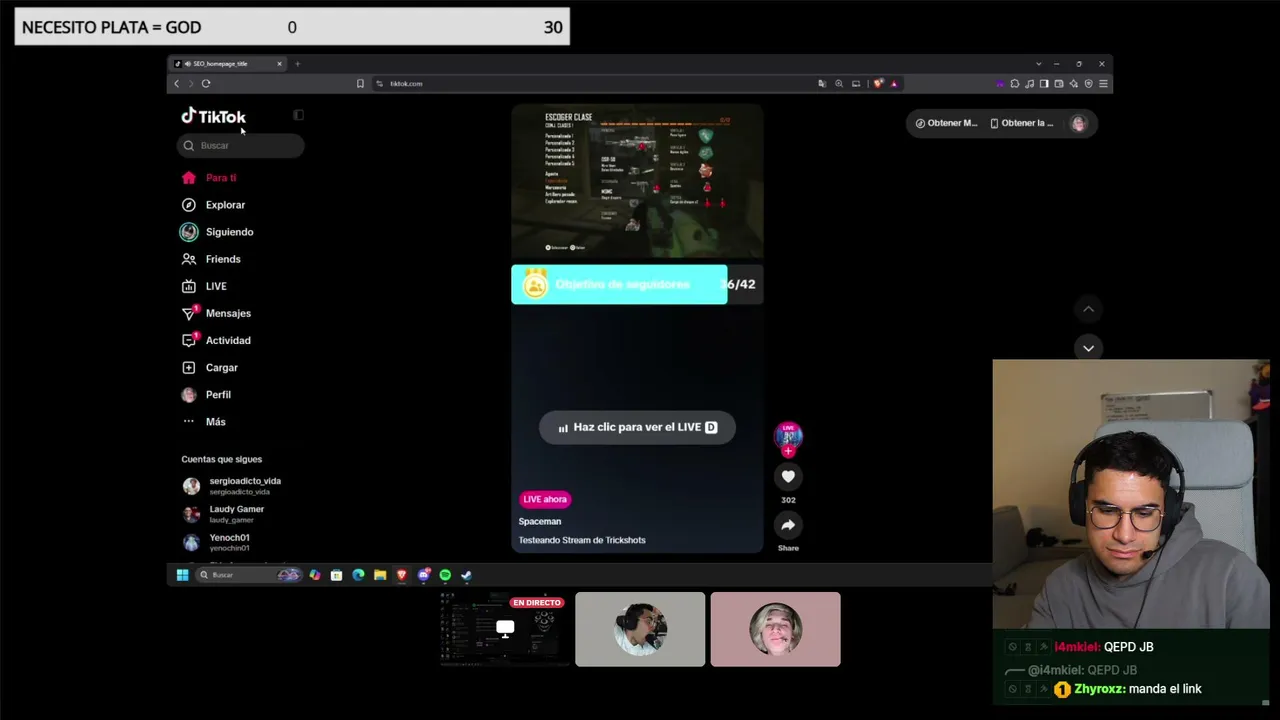
Task: Click the Obtener la... app button
Action: coord(1022,123)
